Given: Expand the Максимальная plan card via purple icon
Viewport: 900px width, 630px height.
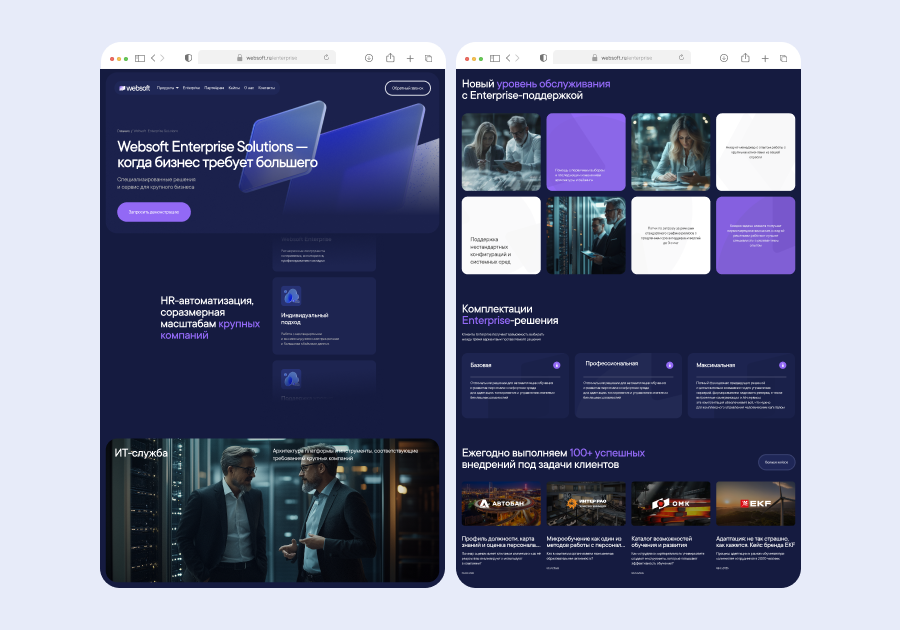Looking at the screenshot, I should (783, 365).
